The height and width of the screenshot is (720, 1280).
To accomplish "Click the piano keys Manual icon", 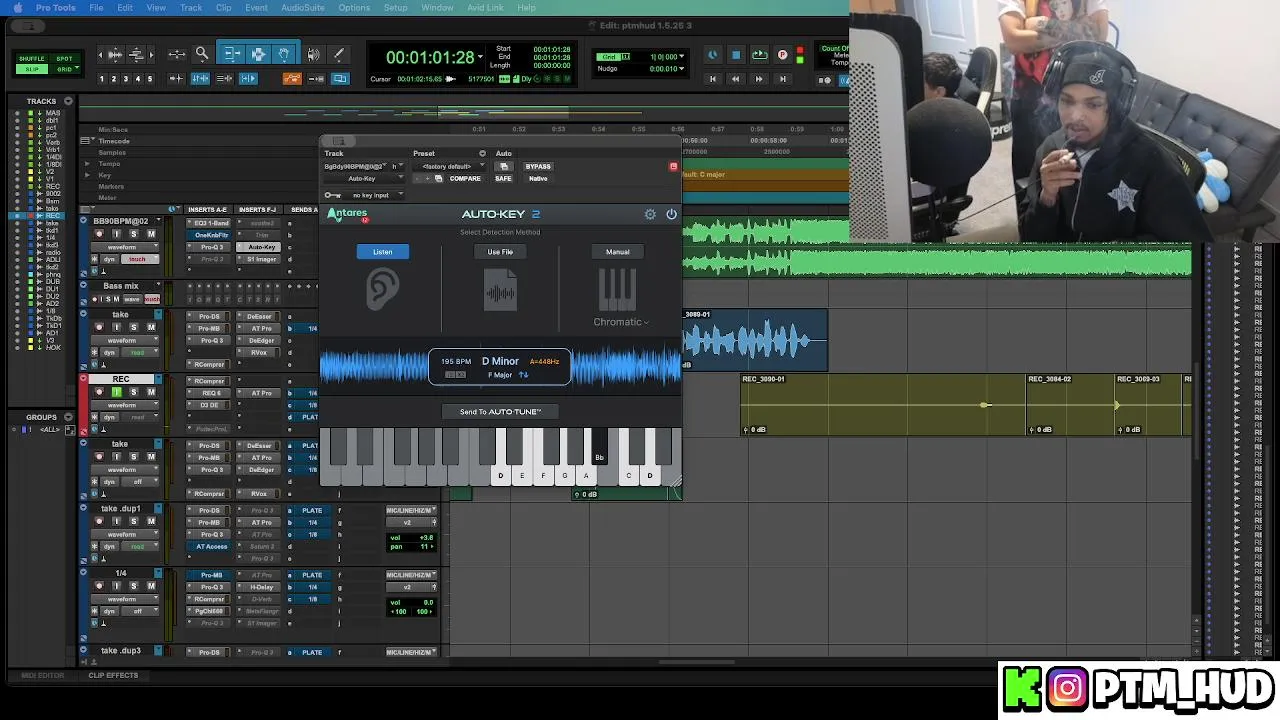I will coord(617,290).
